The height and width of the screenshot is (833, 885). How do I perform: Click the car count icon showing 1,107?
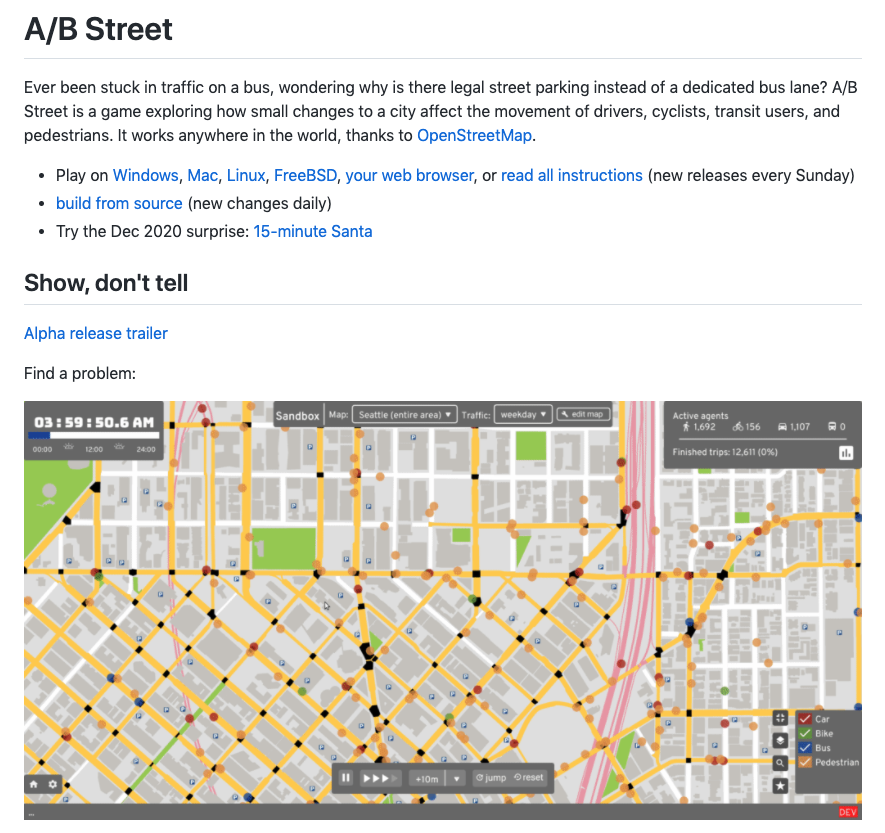click(x=782, y=427)
